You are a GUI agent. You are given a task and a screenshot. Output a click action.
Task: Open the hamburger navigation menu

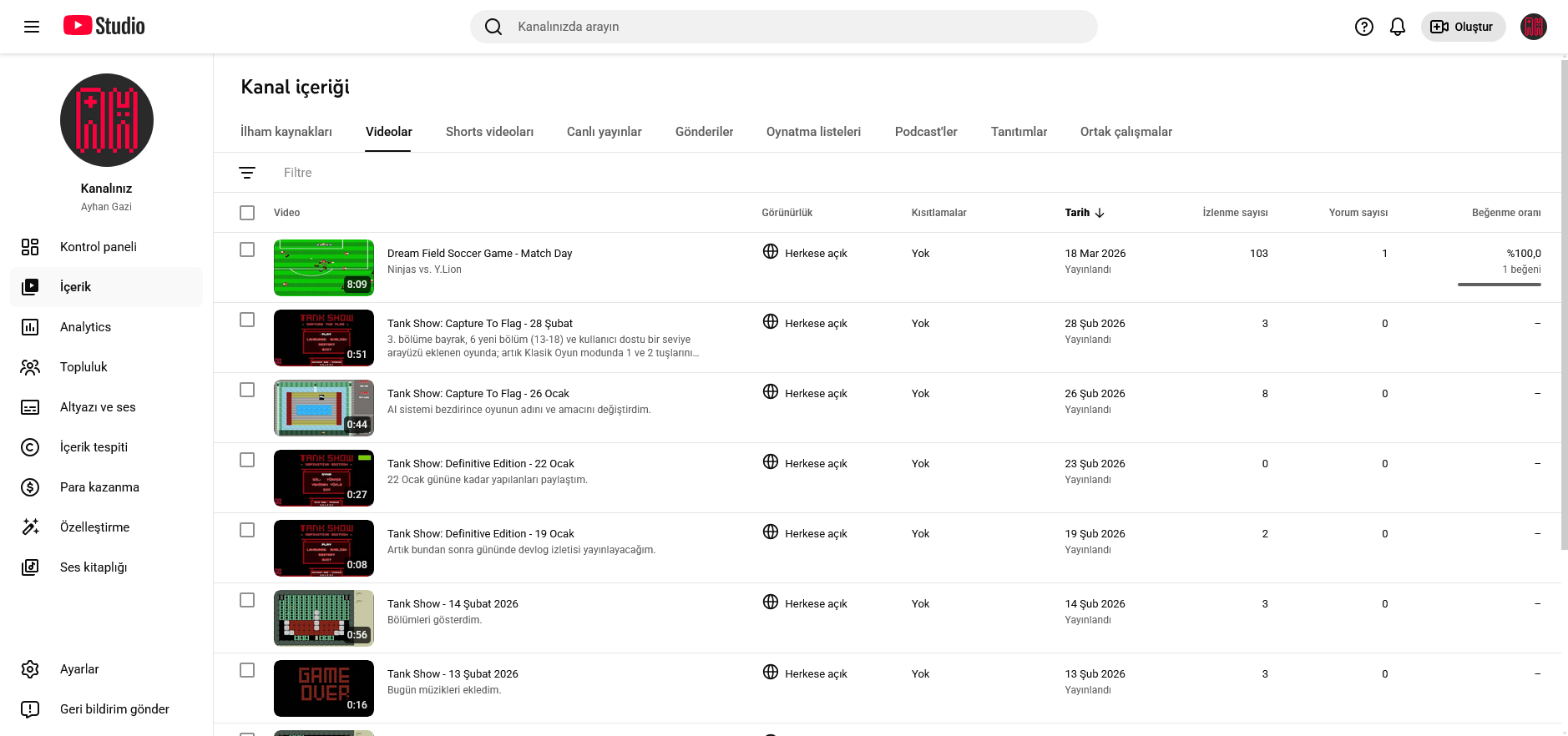click(x=32, y=27)
